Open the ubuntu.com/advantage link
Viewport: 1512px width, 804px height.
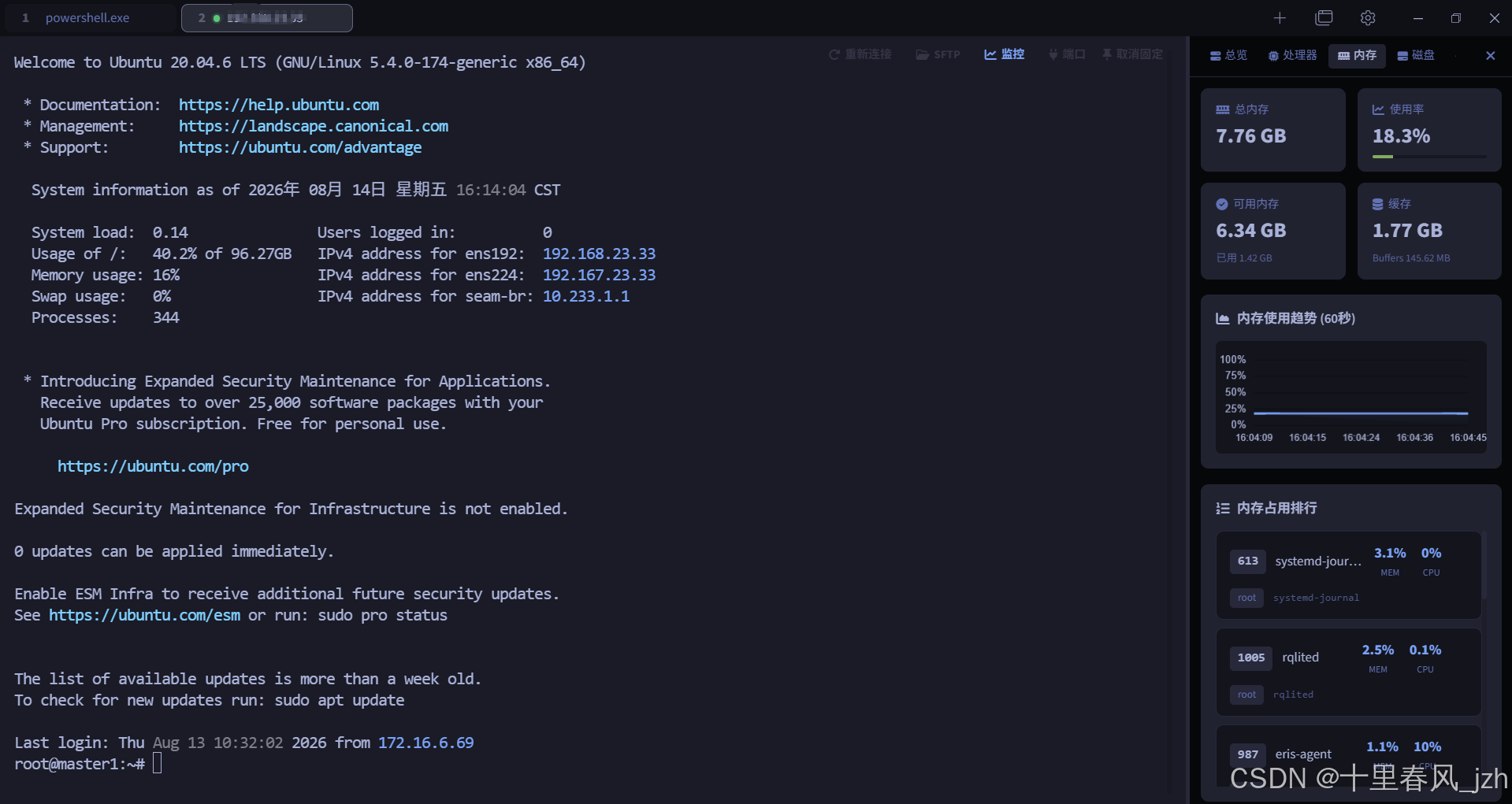(300, 147)
